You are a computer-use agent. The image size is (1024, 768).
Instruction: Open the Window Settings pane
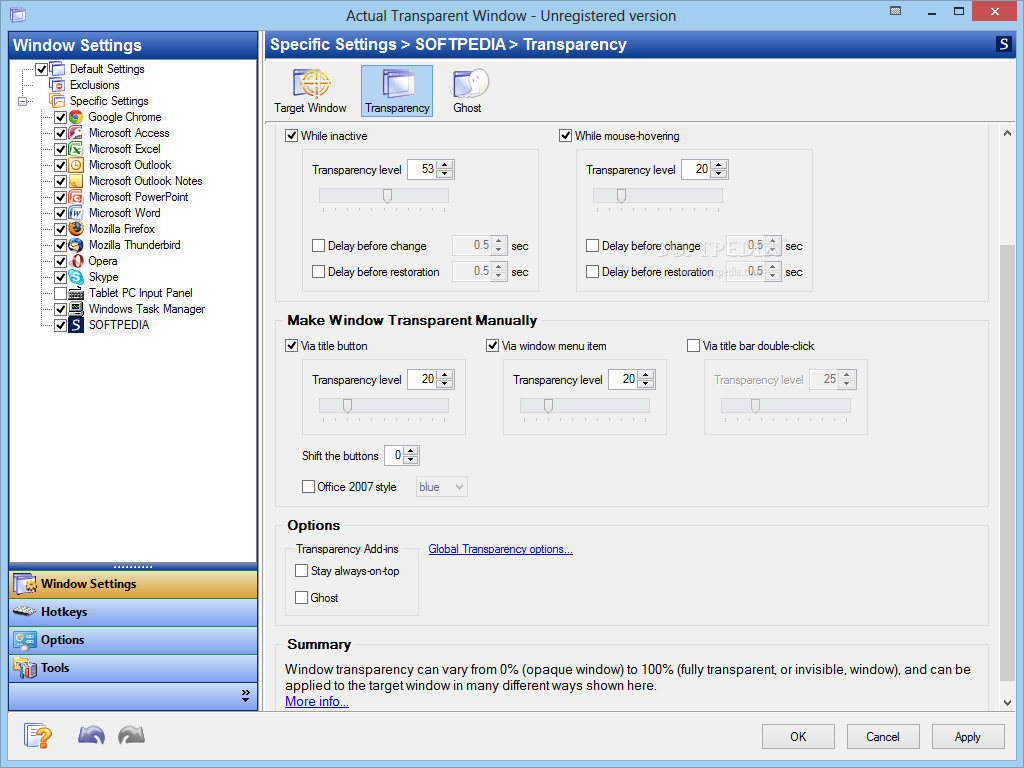pos(133,584)
